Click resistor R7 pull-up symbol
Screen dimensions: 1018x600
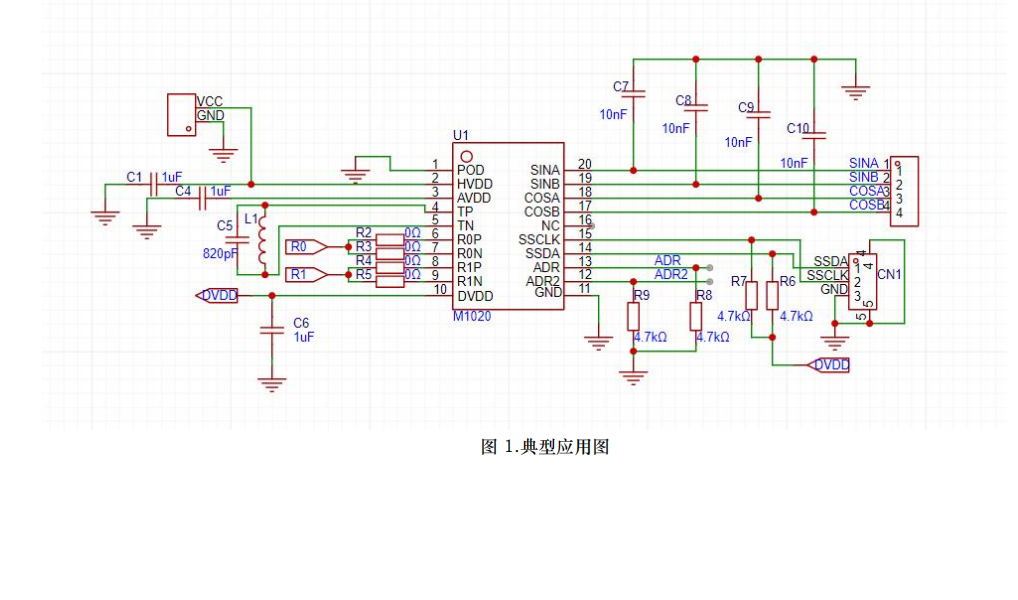coord(752,296)
